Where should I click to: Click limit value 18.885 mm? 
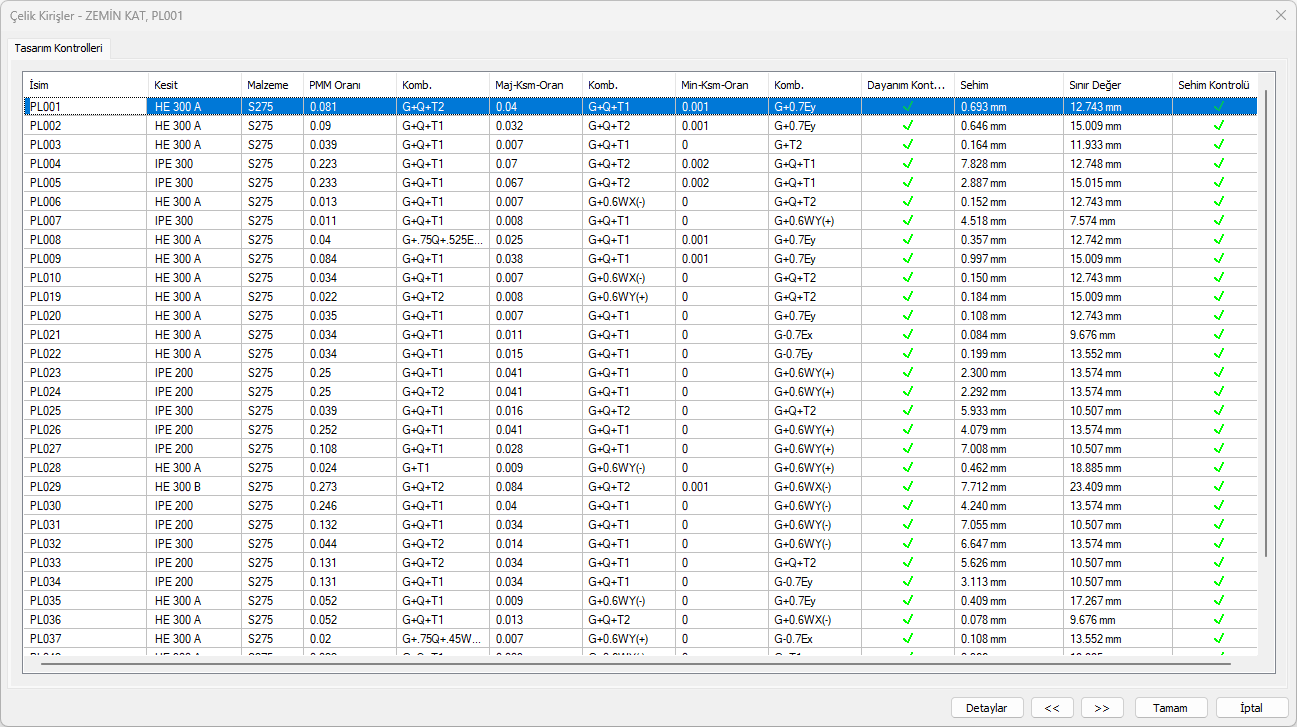click(1118, 467)
